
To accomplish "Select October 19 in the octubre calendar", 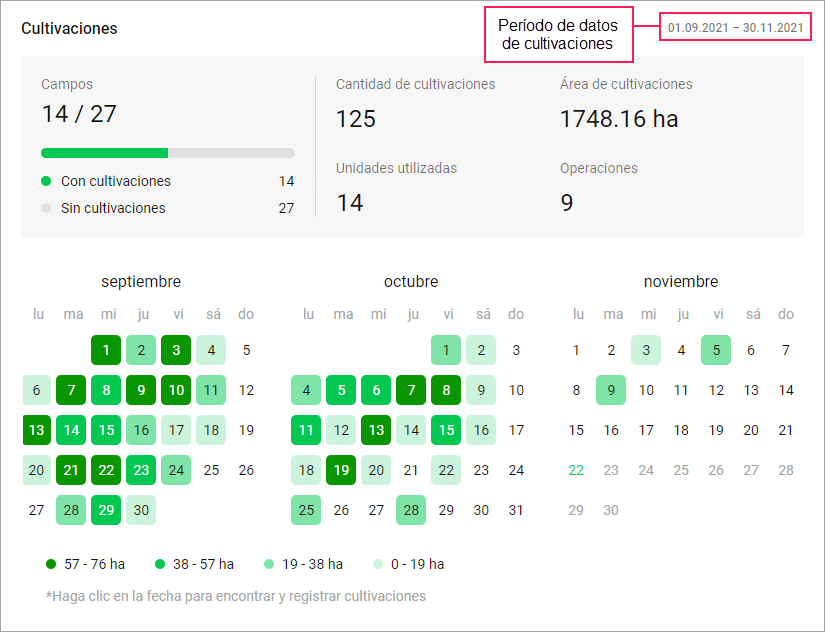I will point(342,470).
